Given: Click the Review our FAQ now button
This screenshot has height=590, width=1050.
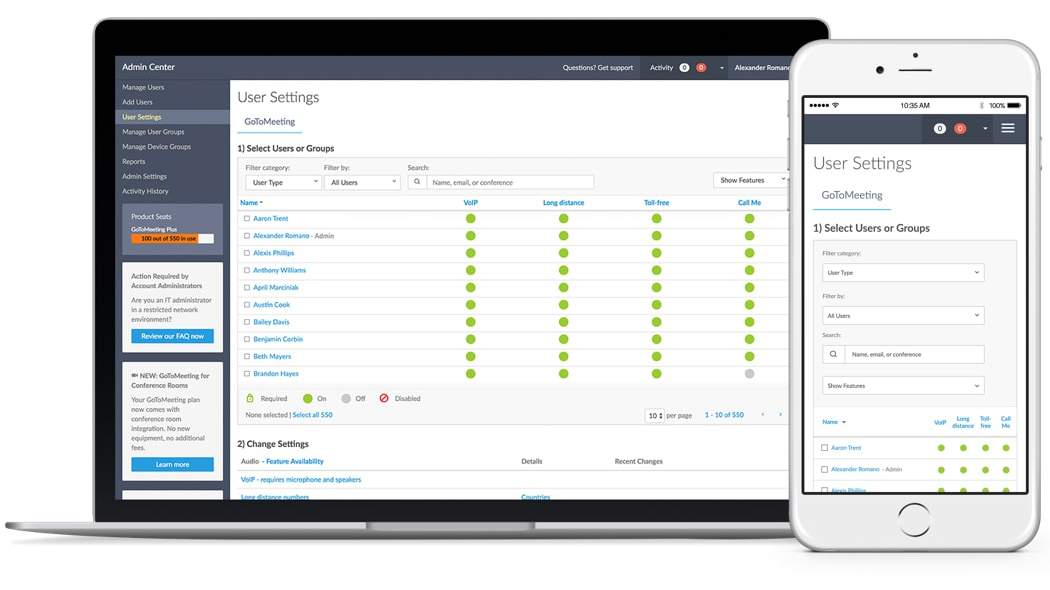Looking at the screenshot, I should (x=172, y=336).
